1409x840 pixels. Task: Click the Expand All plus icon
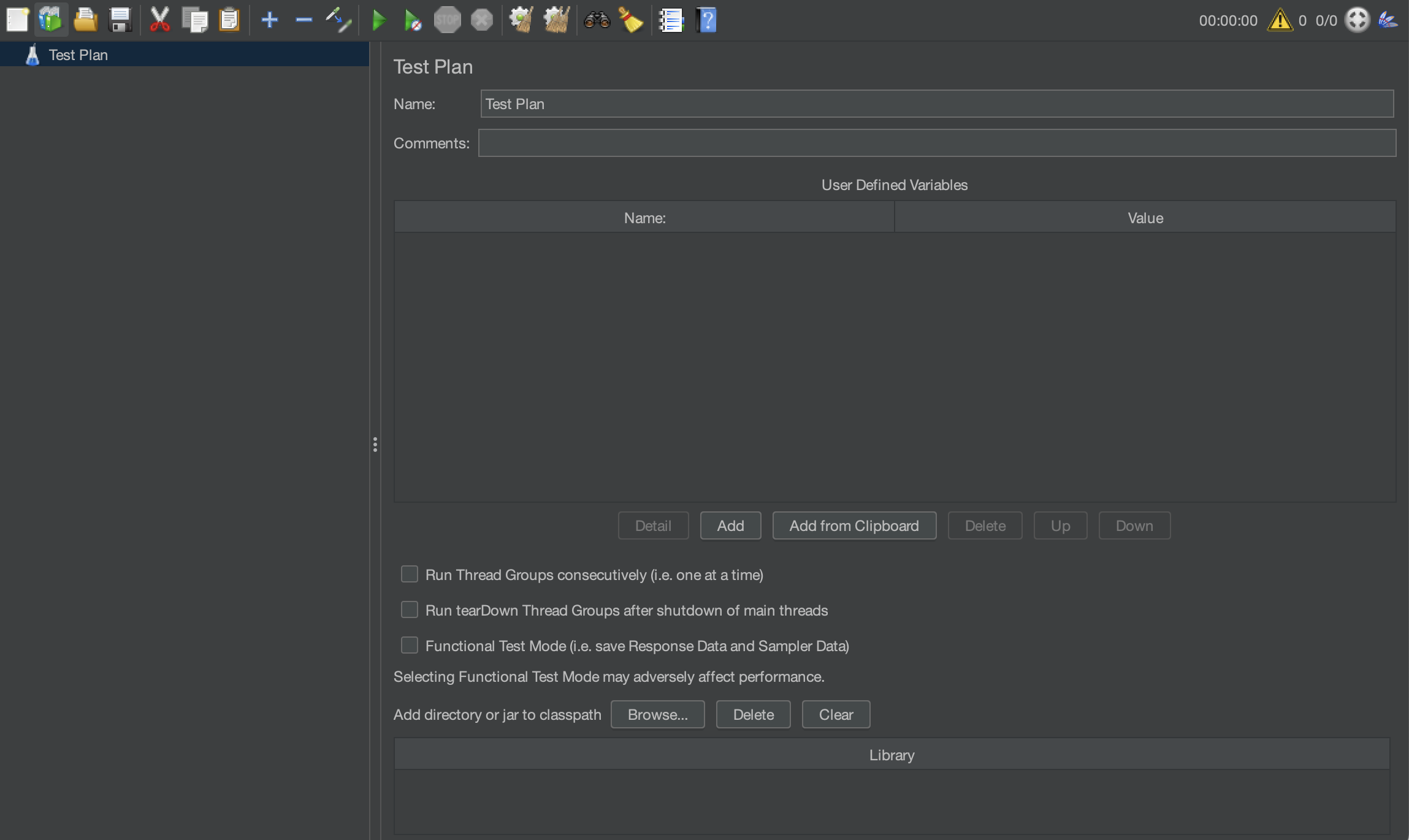(x=269, y=20)
